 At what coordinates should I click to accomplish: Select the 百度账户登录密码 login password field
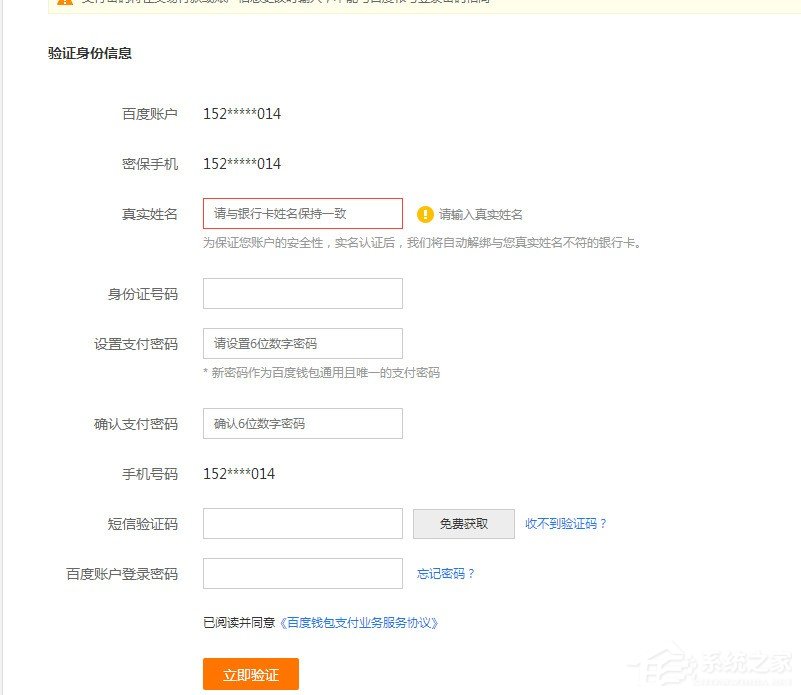coord(300,573)
